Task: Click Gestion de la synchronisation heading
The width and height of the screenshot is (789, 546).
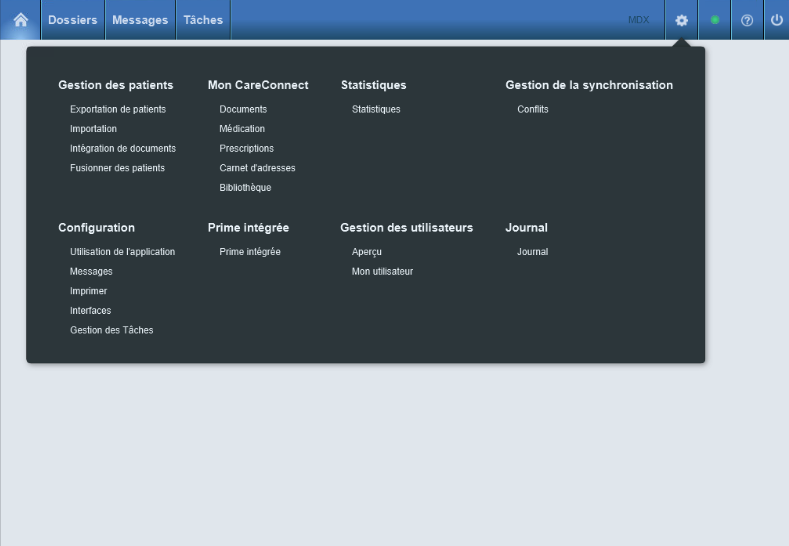Action: point(589,85)
